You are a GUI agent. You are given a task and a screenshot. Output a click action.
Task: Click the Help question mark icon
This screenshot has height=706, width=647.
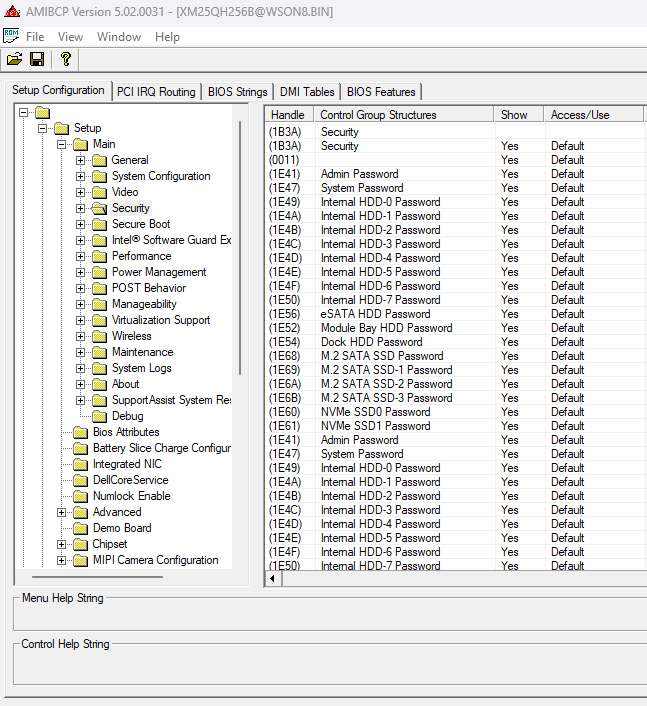point(66,60)
